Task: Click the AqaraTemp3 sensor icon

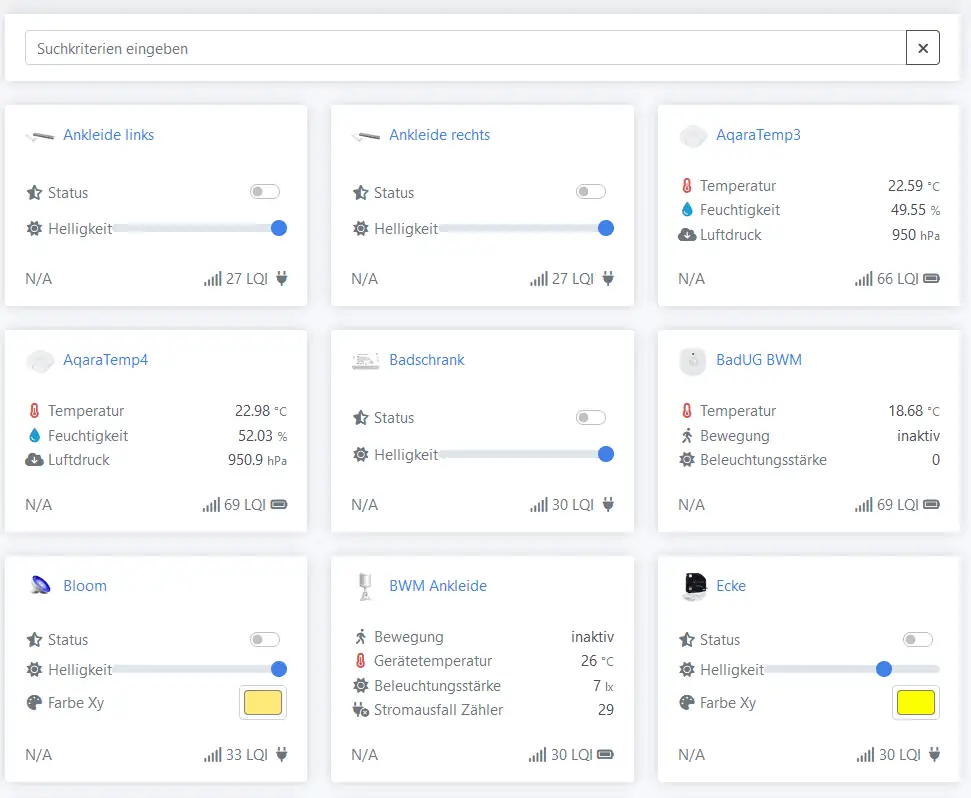Action: 693,136
